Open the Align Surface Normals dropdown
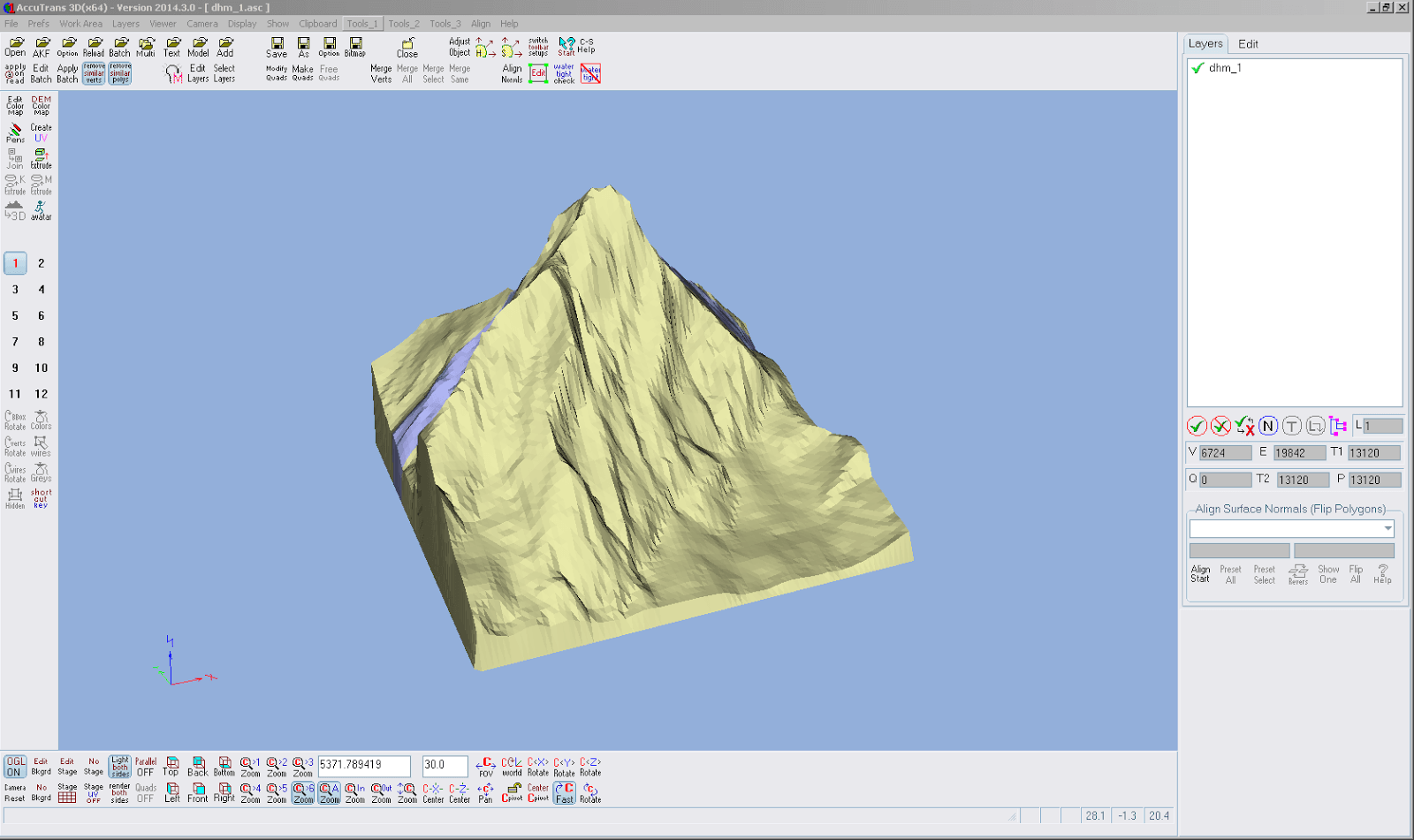 pyautogui.click(x=1387, y=528)
